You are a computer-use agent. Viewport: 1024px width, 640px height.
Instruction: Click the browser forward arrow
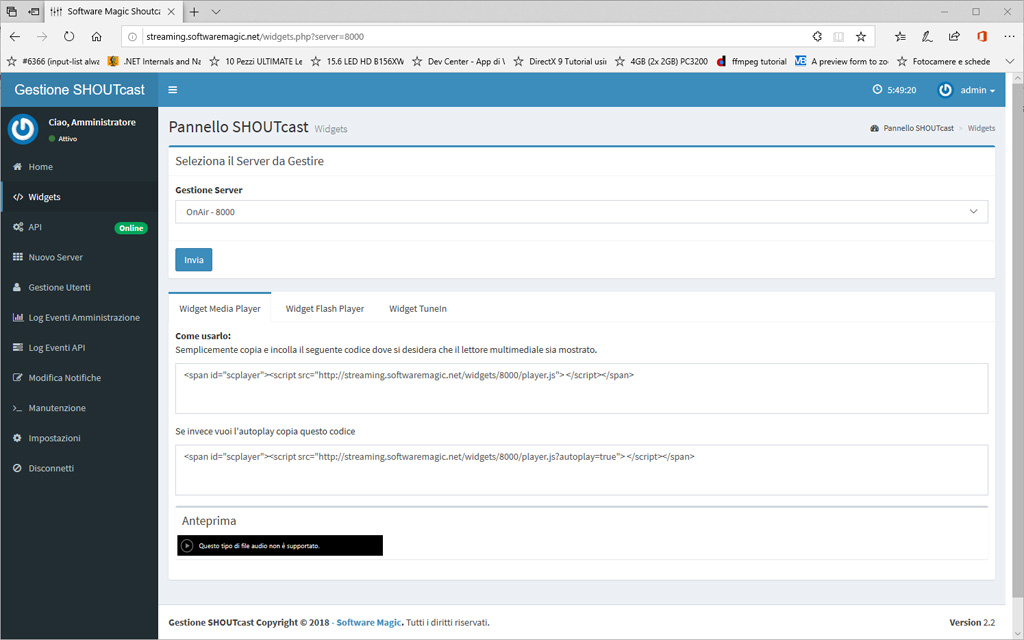[x=42, y=37]
